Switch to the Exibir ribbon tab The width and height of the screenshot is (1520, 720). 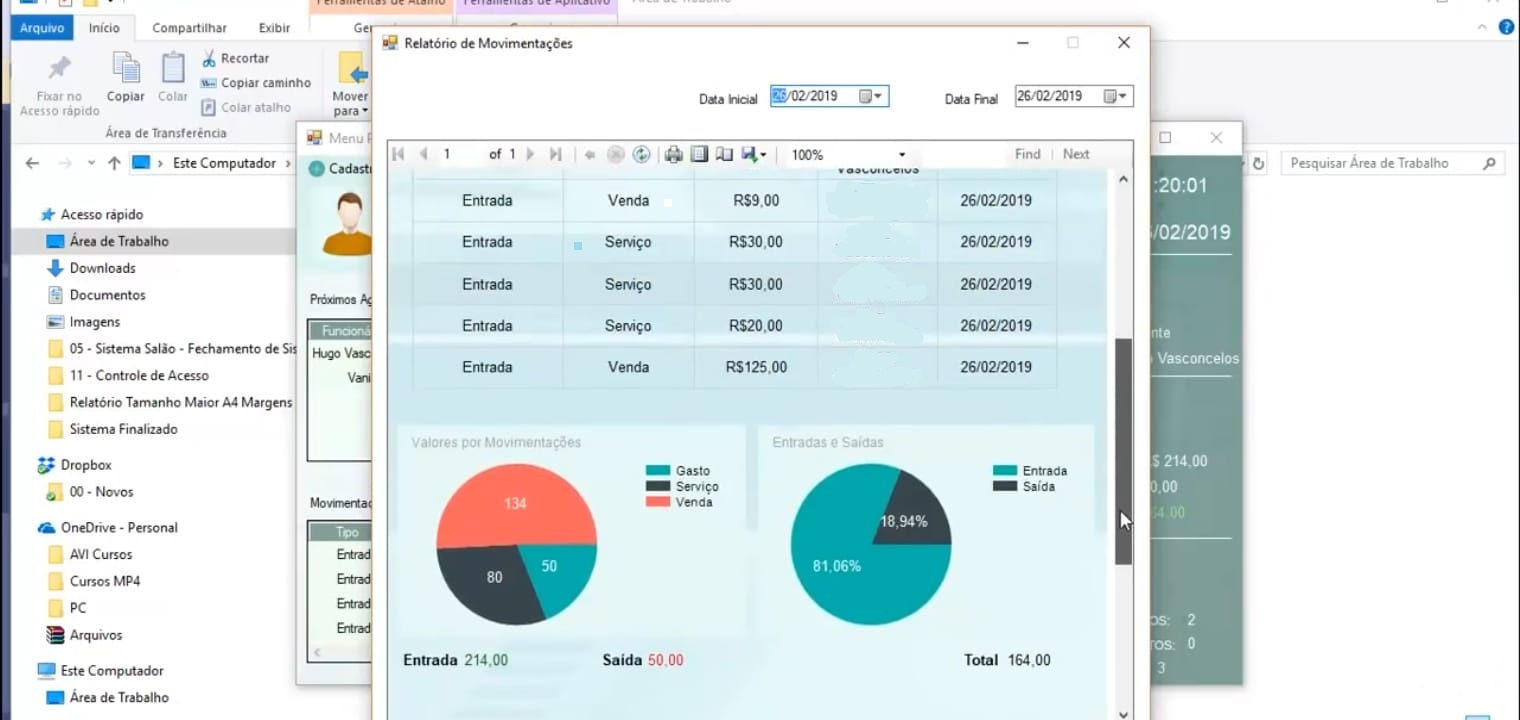pyautogui.click(x=274, y=28)
